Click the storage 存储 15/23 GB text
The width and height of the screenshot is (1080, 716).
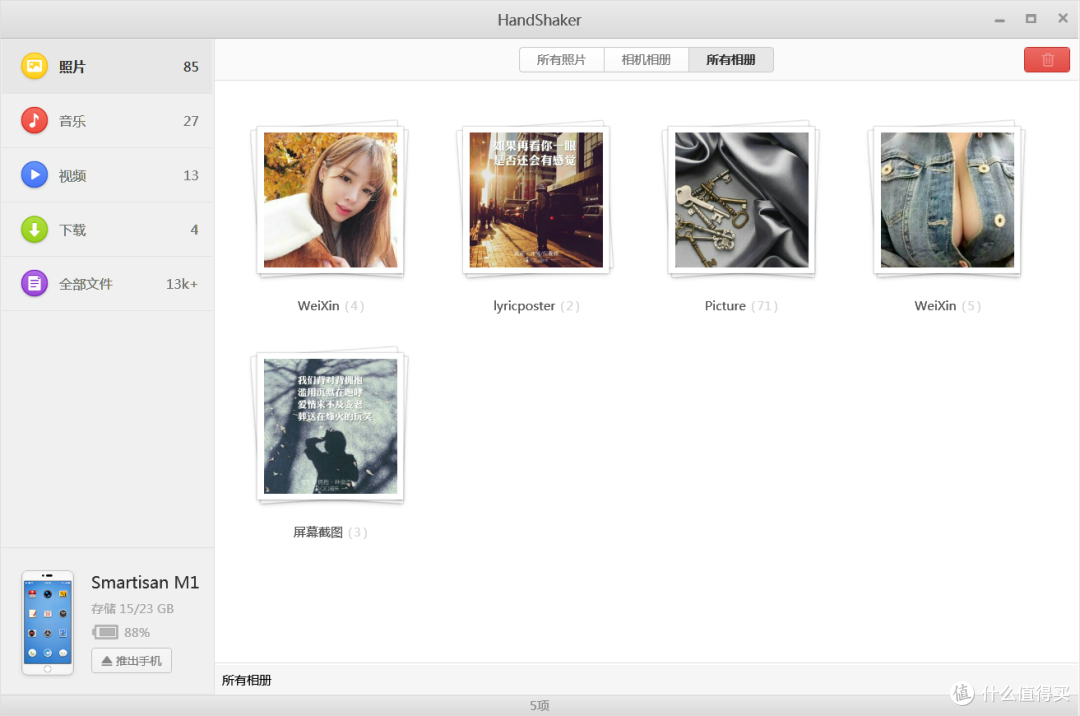(x=132, y=609)
